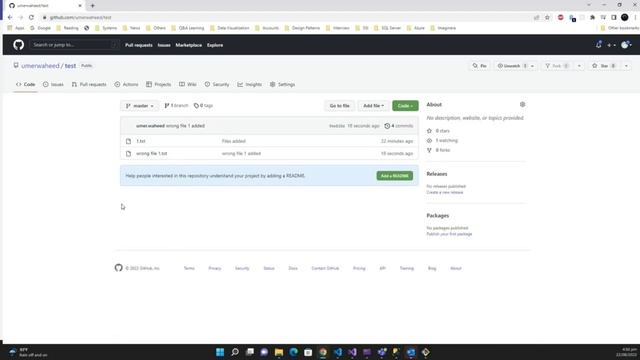
Task: Open the repository Settings tab
Action: tap(282, 84)
